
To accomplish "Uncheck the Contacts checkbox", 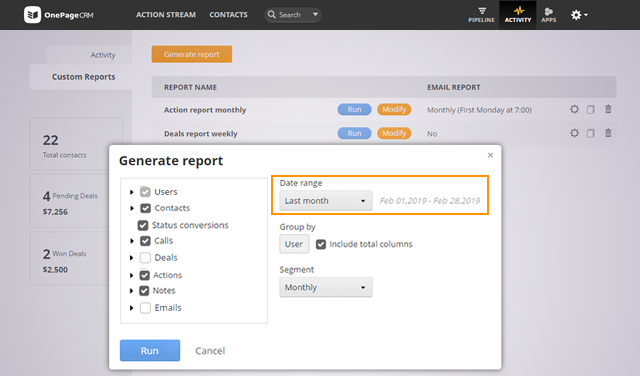I will 145,208.
